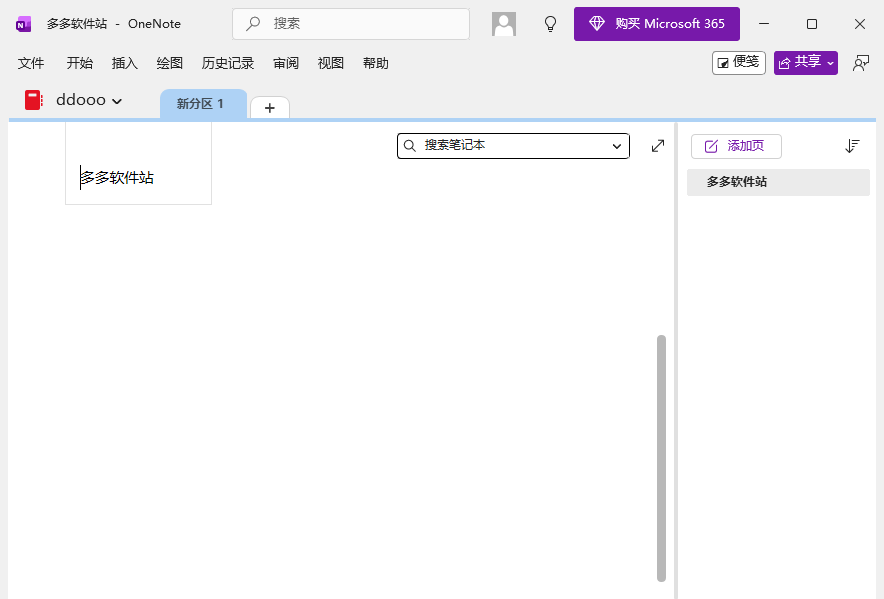884x599 pixels.
Task: Click the expand full page view arrow
Action: pos(657,146)
